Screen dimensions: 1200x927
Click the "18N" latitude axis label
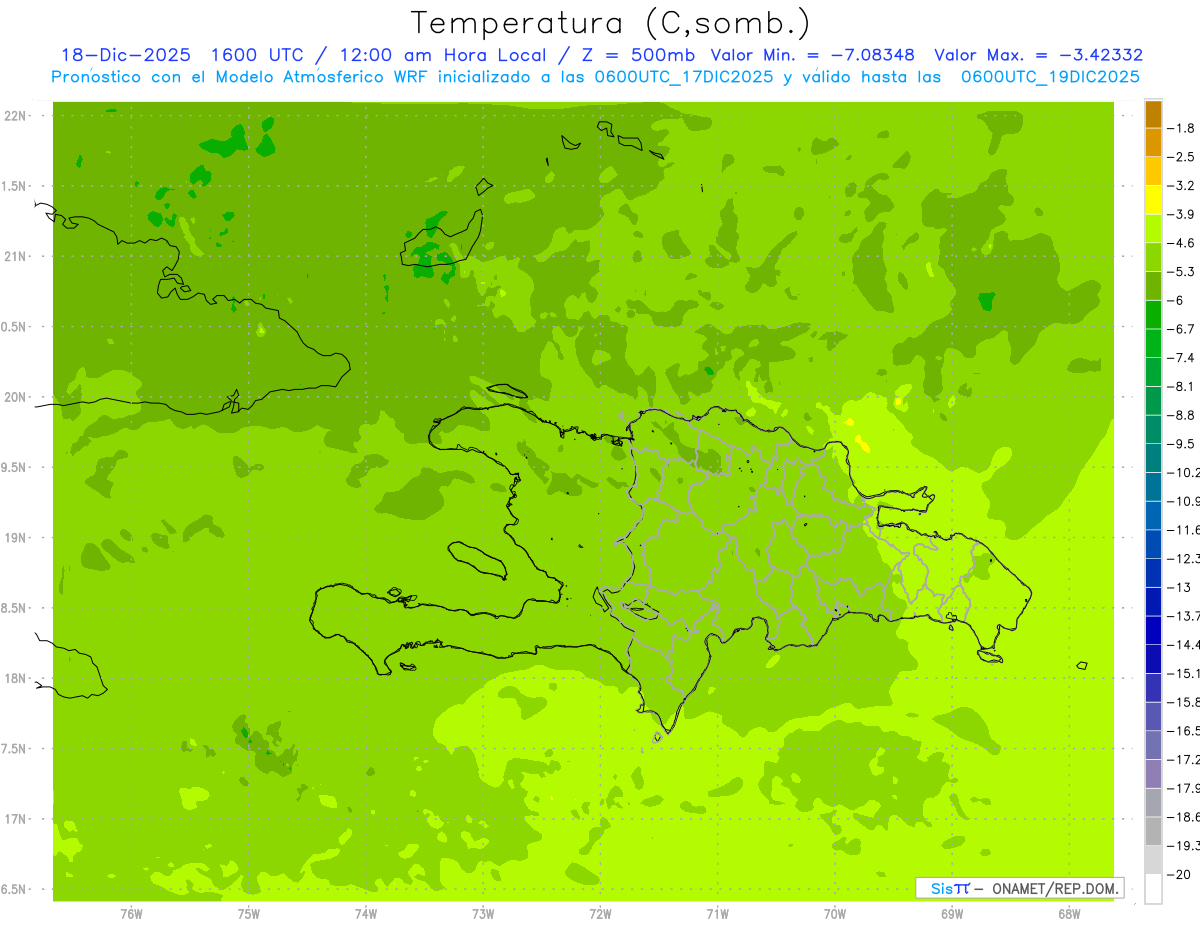coord(14,678)
